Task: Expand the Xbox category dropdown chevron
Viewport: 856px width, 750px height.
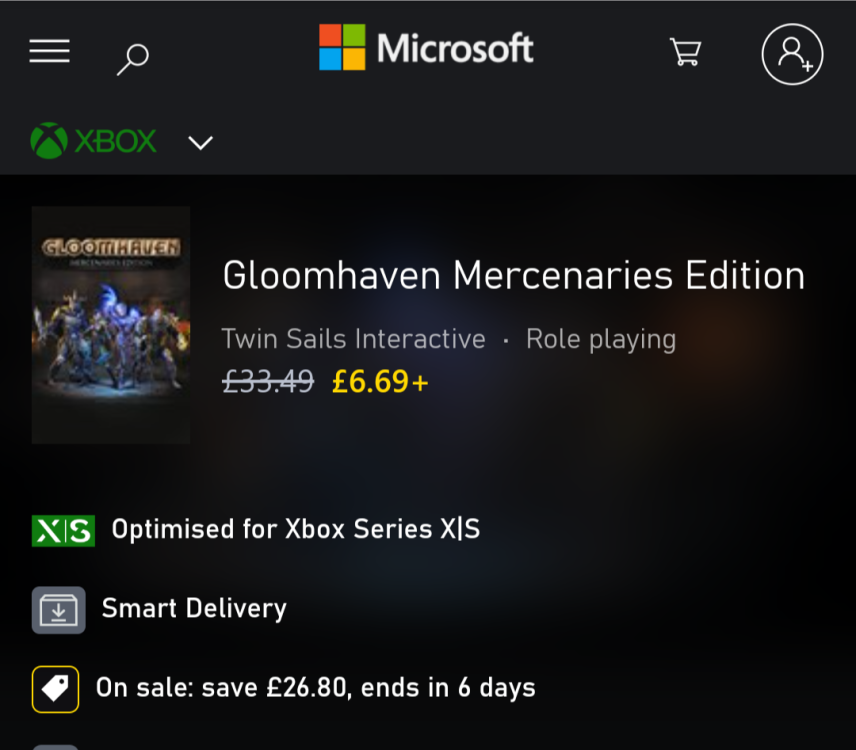Action: (200, 143)
